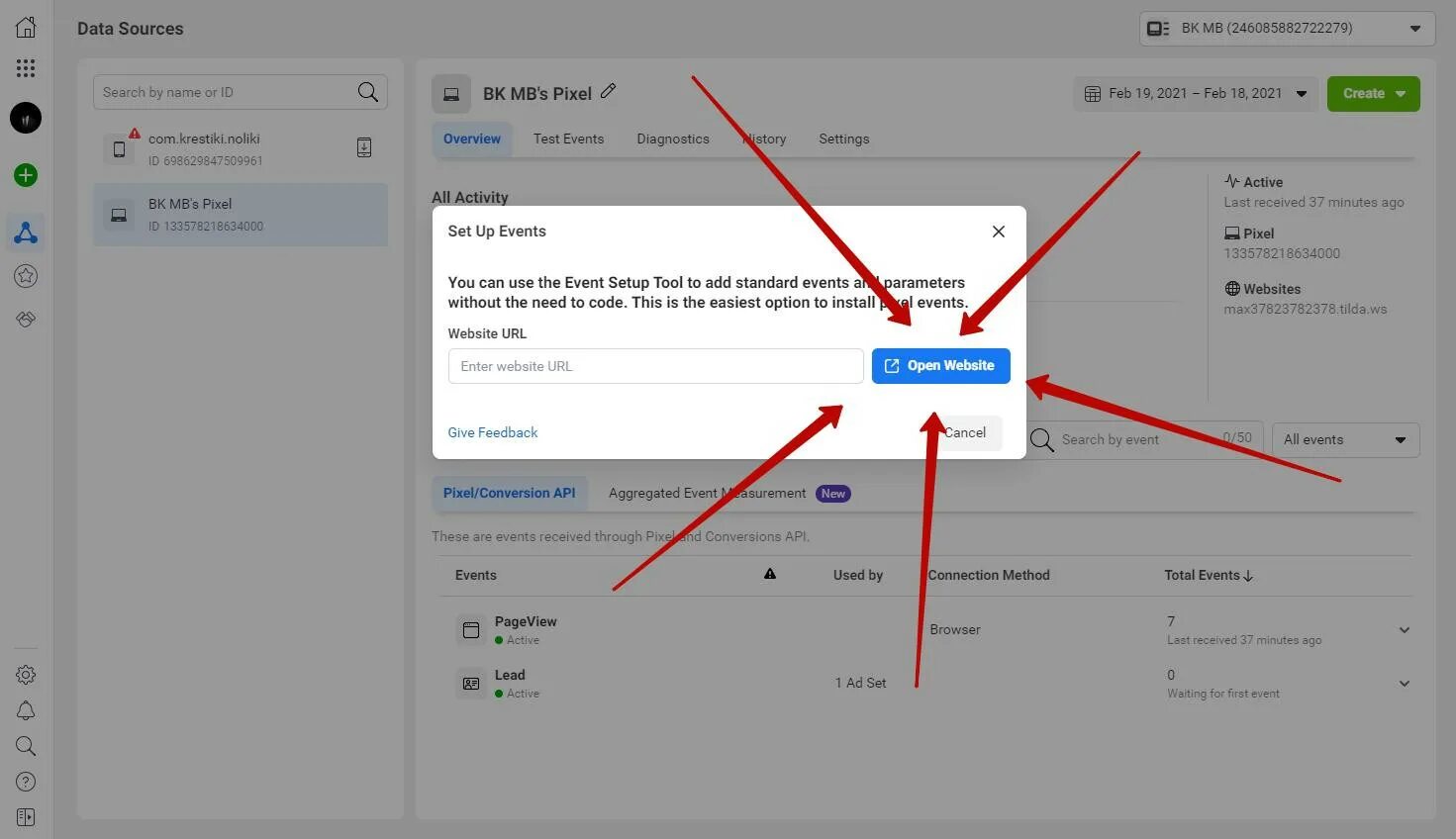Click the pencil icon to rename pixel
The height and width of the screenshot is (839, 1456).
(x=609, y=91)
